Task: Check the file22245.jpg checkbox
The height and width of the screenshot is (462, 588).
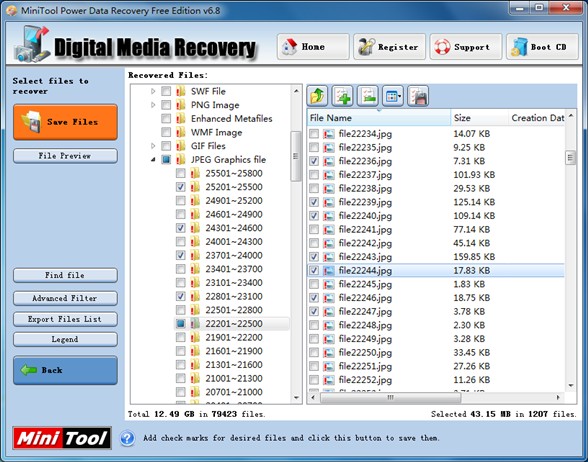Action: [x=314, y=284]
